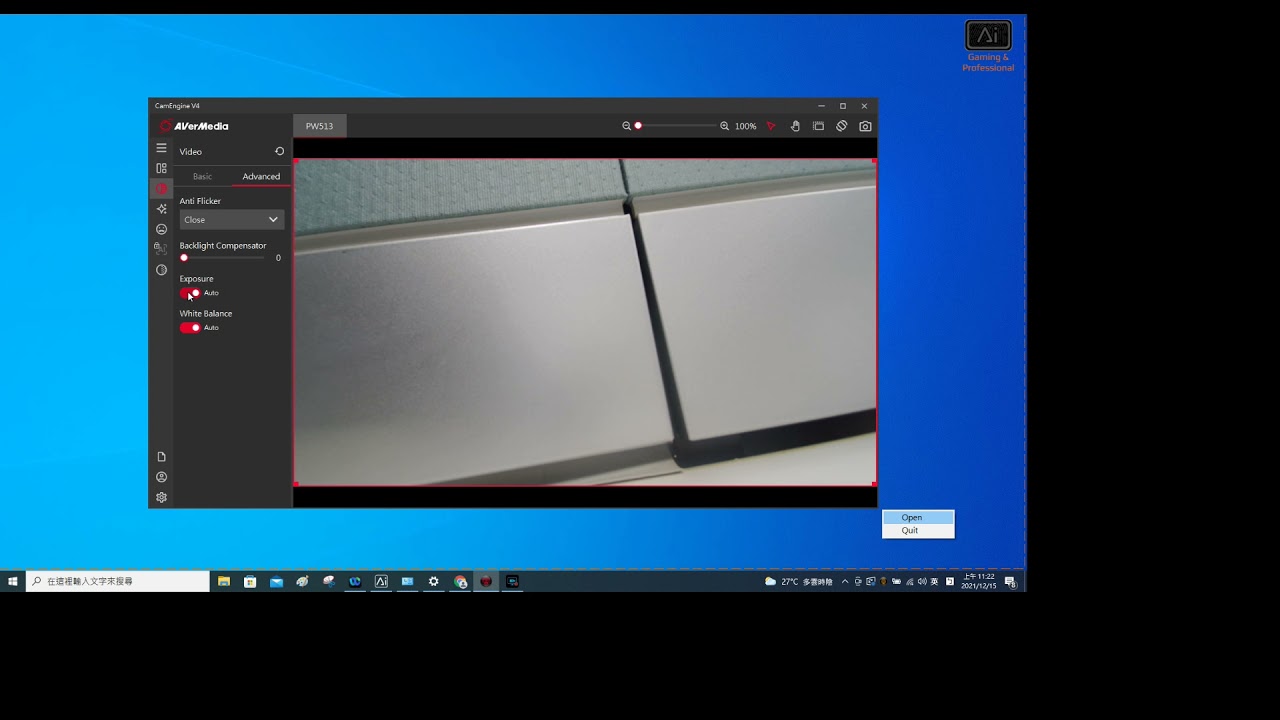1280x720 pixels.
Task: Take a snapshot with the camera icon
Action: (x=865, y=126)
